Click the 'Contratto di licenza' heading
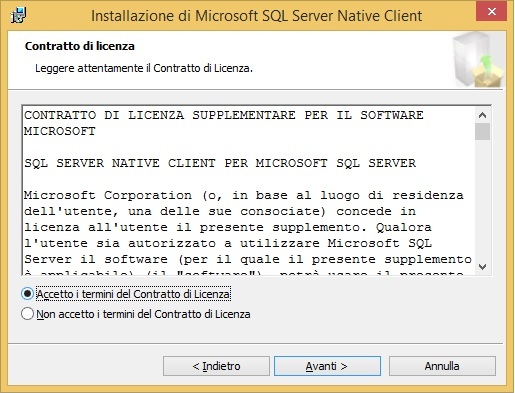 (80, 46)
